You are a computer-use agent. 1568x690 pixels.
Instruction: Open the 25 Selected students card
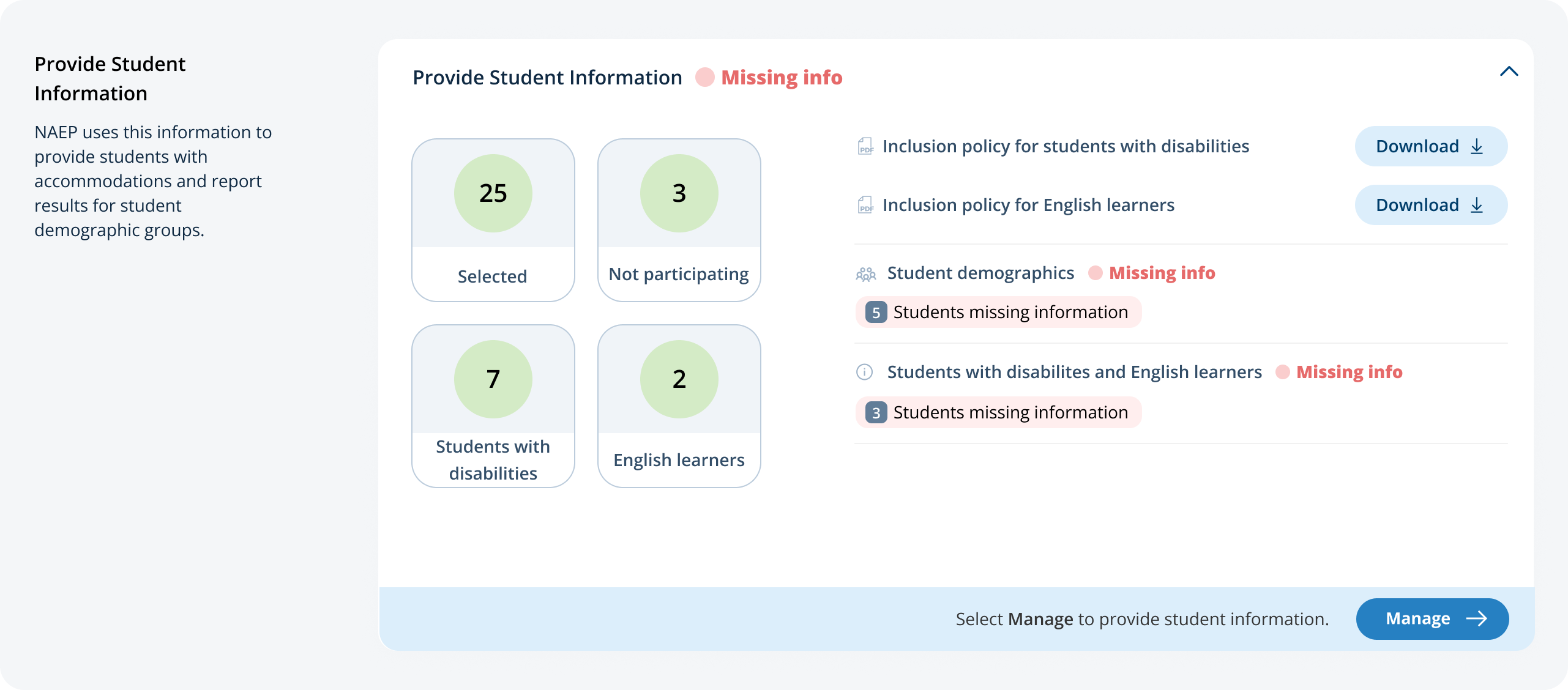click(493, 220)
